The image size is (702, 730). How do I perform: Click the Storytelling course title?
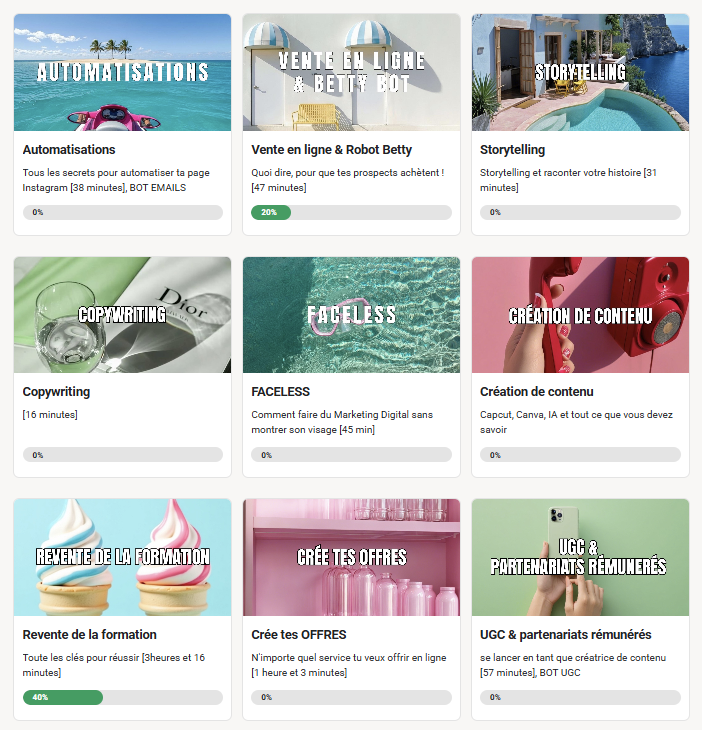tap(513, 149)
